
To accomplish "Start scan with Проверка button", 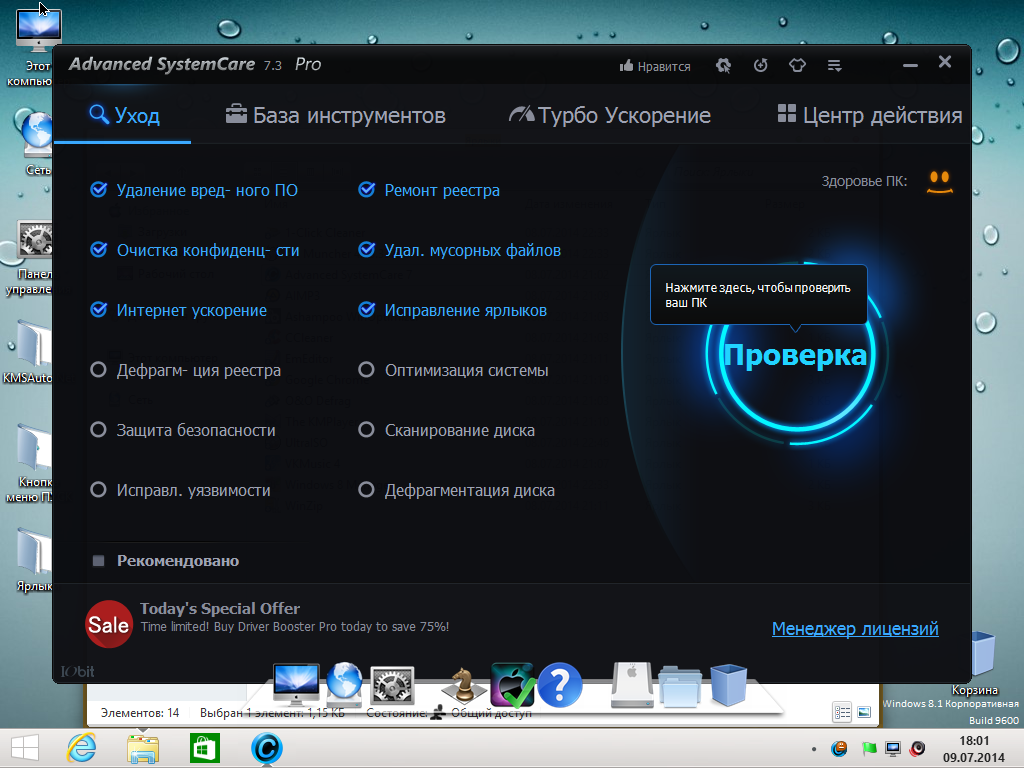I will pos(795,355).
